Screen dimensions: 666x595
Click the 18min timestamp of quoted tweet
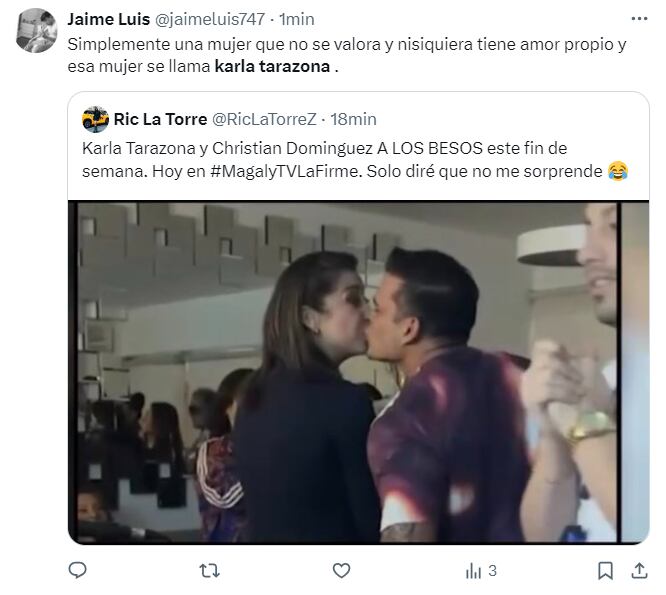pyautogui.click(x=353, y=119)
